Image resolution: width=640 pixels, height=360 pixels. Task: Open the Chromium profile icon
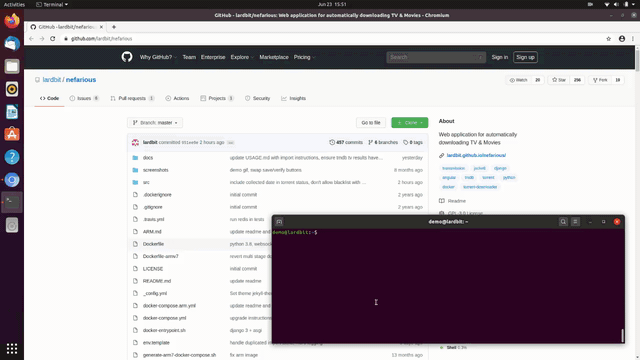tap(622, 38)
